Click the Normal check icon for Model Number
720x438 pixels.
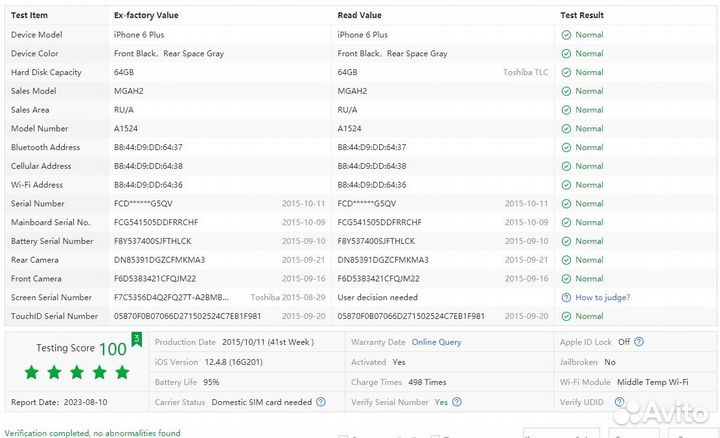click(566, 129)
